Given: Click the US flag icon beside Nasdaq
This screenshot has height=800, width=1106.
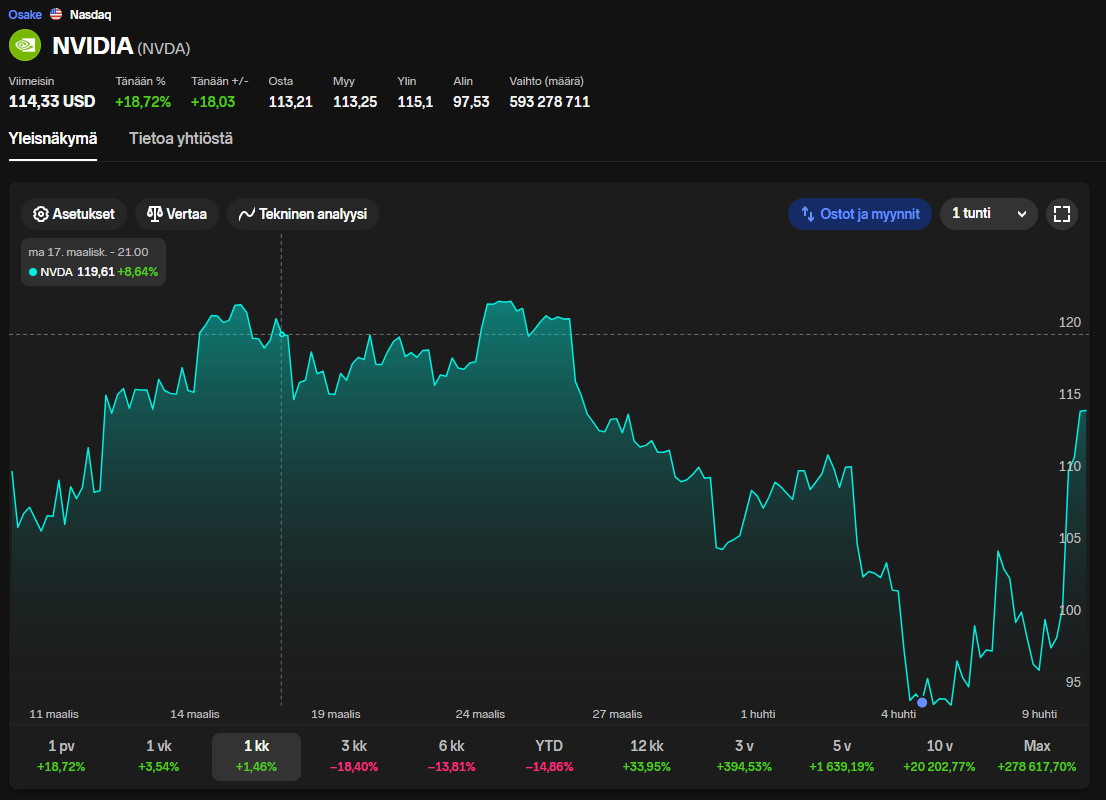Looking at the screenshot, I should [56, 14].
